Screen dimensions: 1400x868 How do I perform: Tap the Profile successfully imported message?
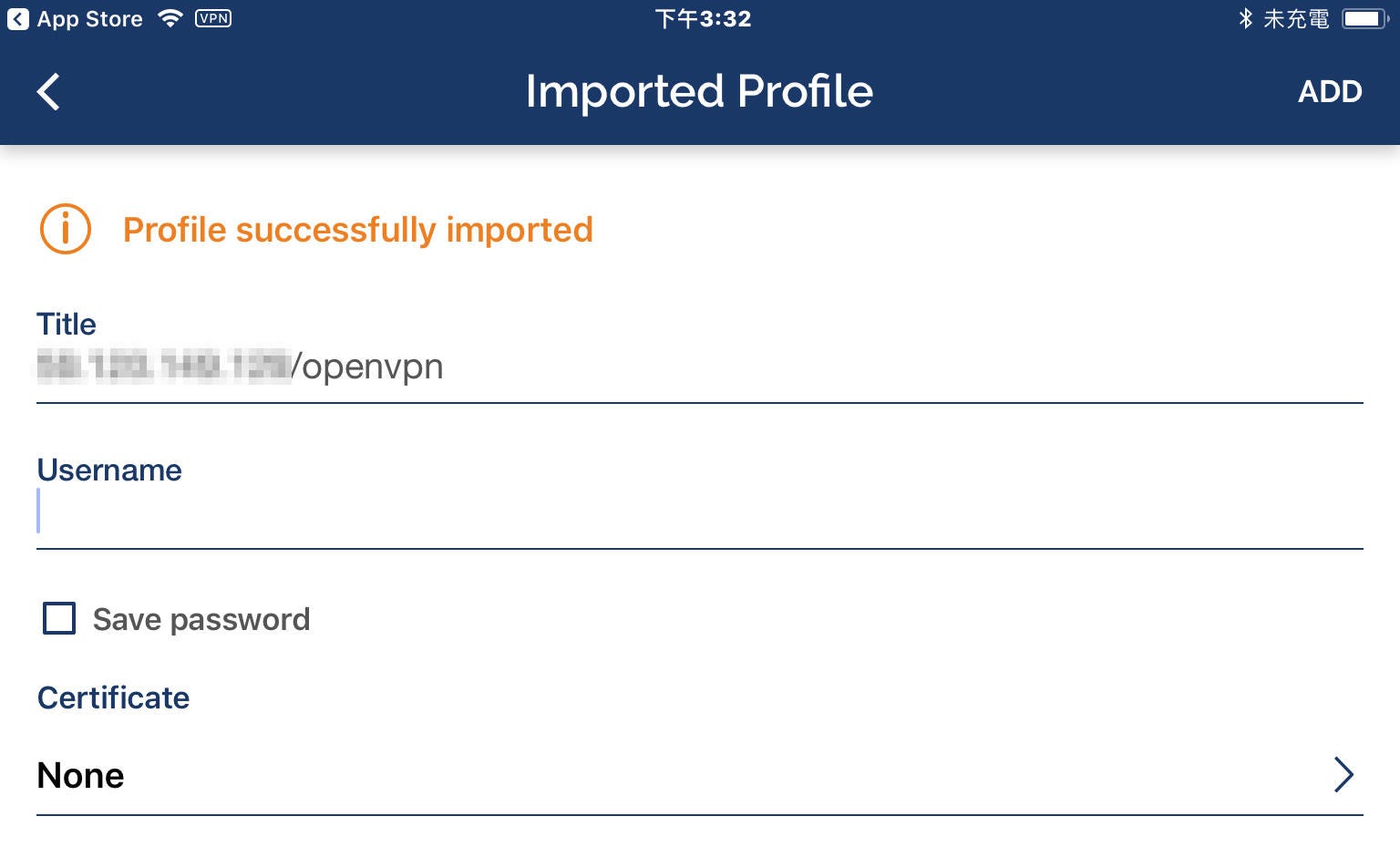(x=358, y=230)
